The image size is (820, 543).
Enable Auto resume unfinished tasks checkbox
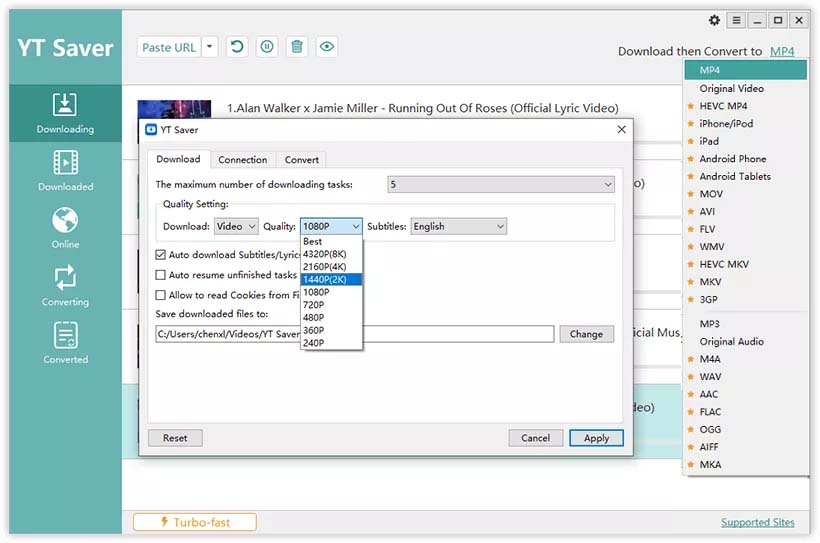pos(161,275)
